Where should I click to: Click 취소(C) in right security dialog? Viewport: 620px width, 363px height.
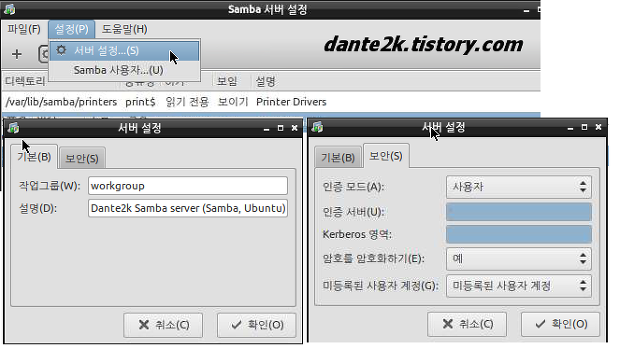coord(467,324)
